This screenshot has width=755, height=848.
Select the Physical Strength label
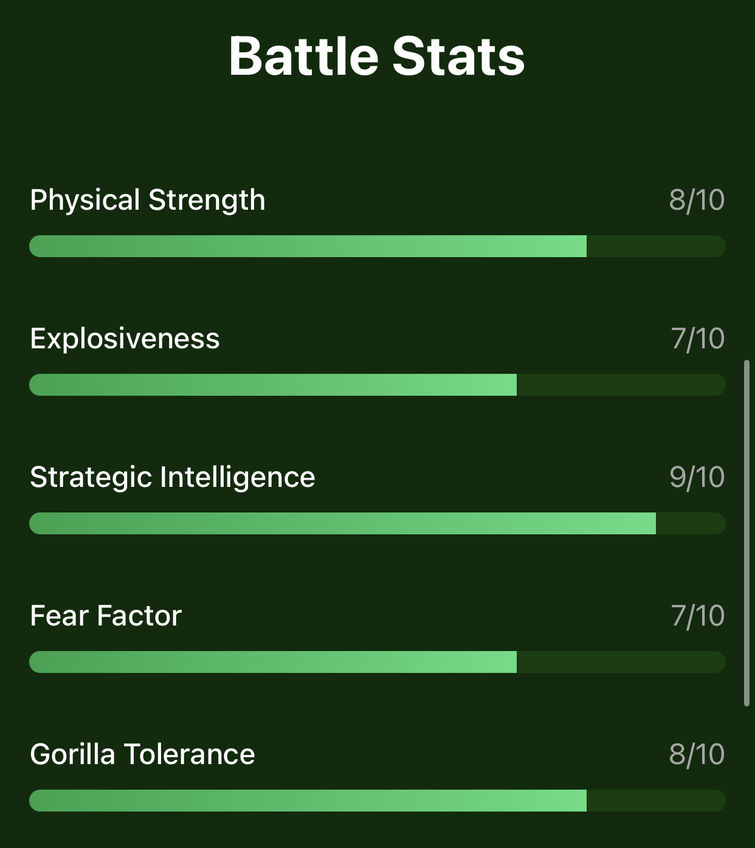click(148, 201)
